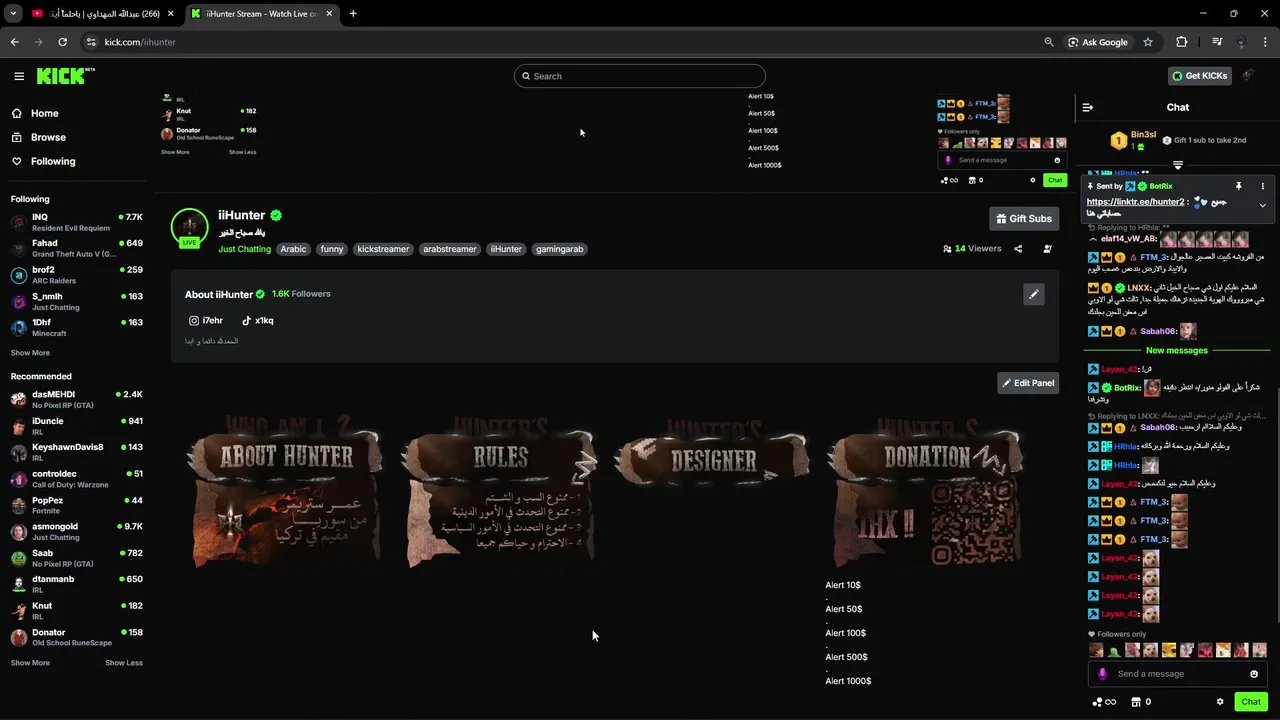The image size is (1280, 720).
Task: Open KeyshawnDavis8 recommended channel
Action: 77,452
